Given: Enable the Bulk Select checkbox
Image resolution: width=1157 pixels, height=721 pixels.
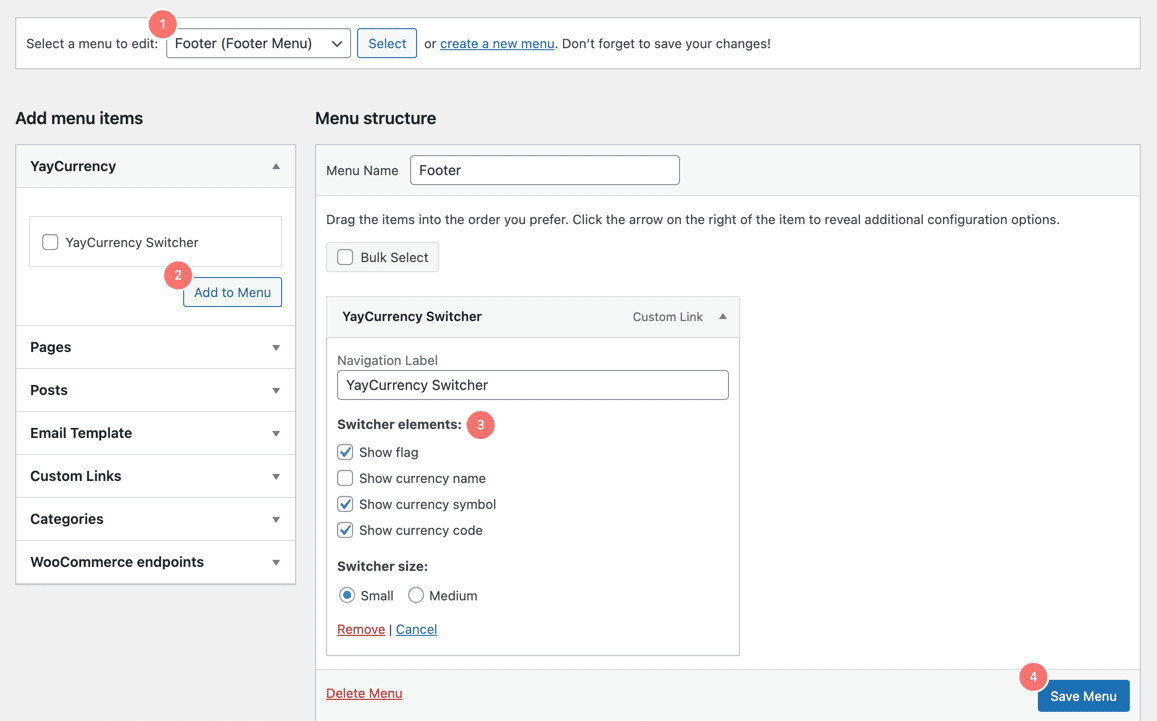Looking at the screenshot, I should (x=345, y=257).
